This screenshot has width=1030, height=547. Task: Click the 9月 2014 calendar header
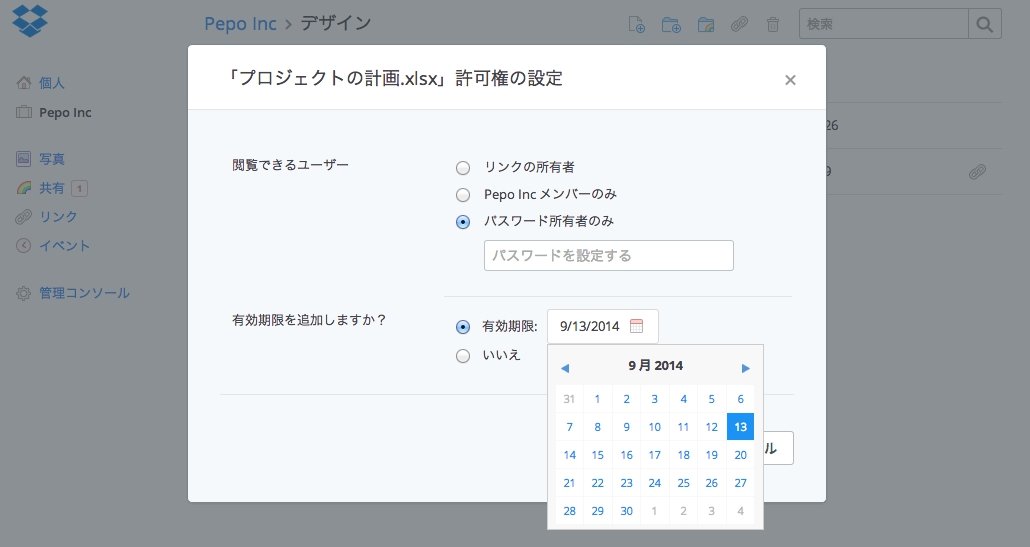pos(656,366)
